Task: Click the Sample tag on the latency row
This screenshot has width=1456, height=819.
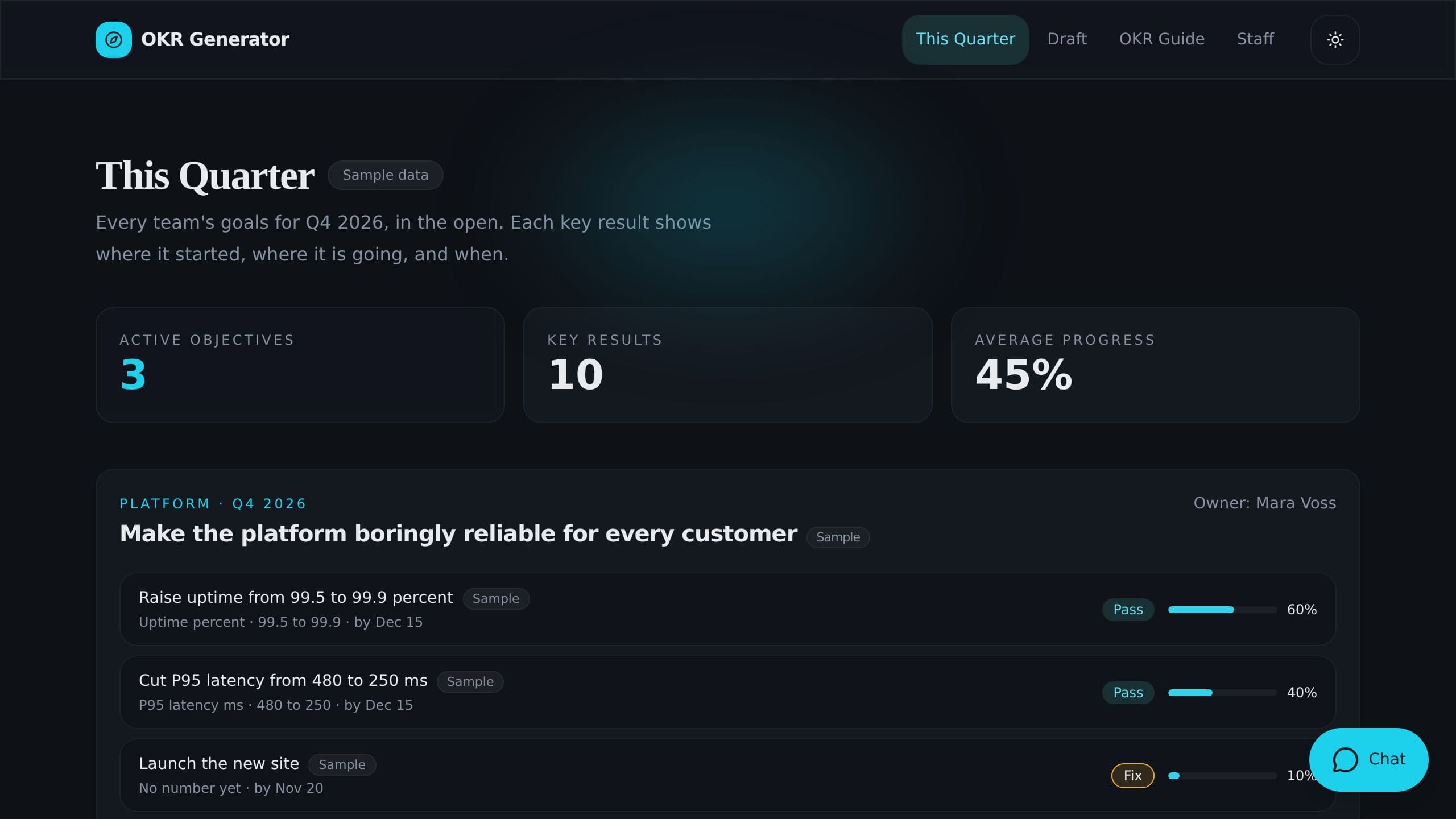Action: [470, 681]
